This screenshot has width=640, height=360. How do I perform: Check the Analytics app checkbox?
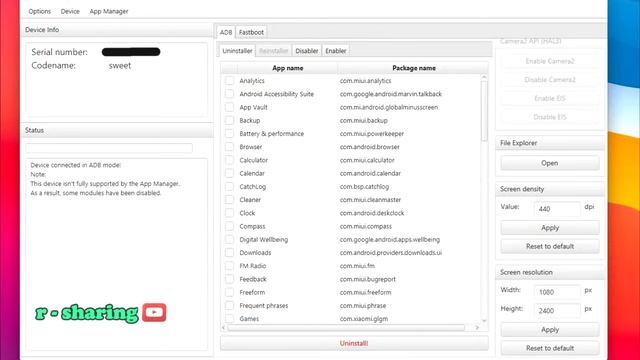(x=229, y=81)
